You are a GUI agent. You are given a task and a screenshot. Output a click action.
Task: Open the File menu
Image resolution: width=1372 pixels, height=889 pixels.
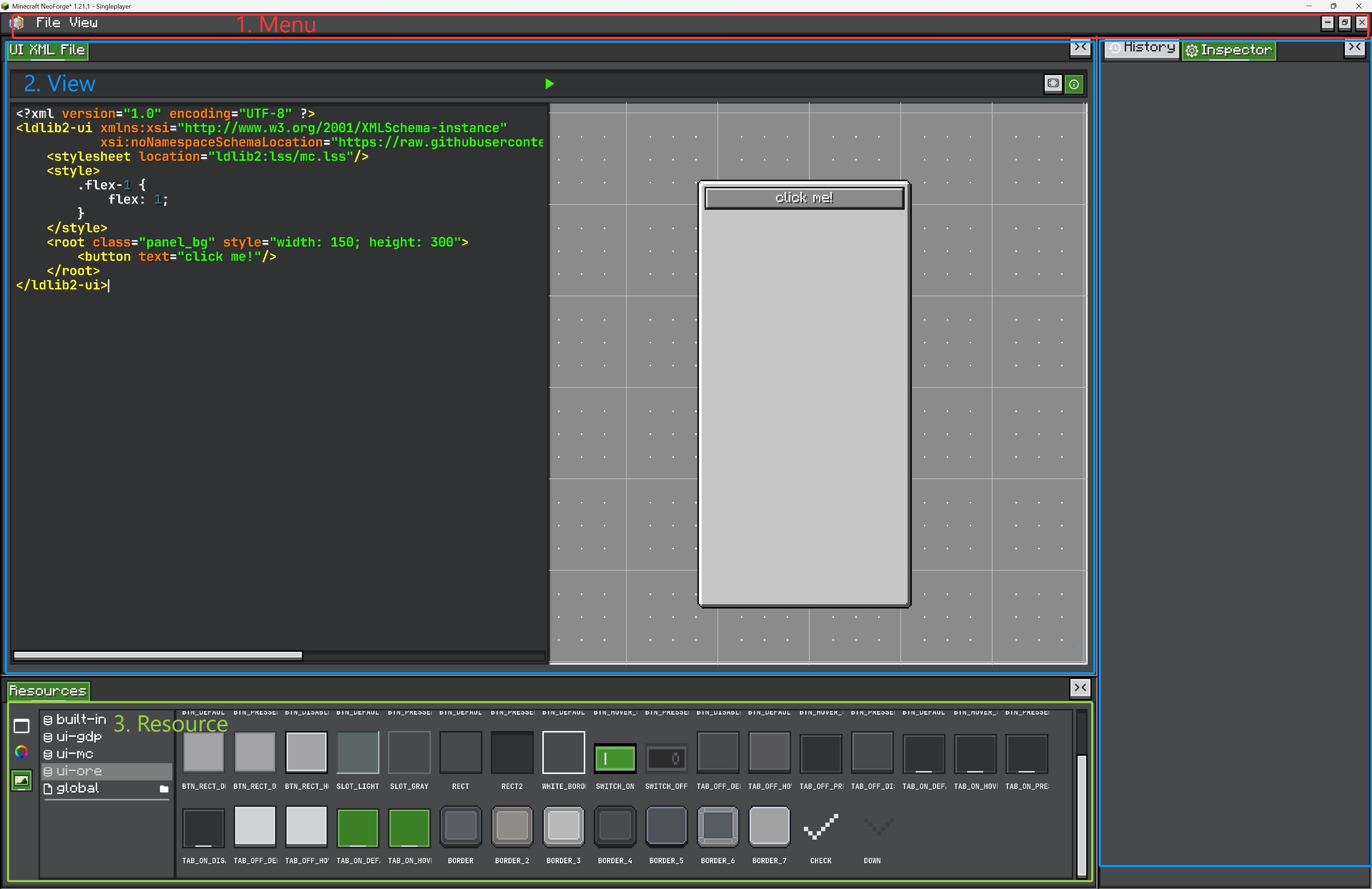48,23
